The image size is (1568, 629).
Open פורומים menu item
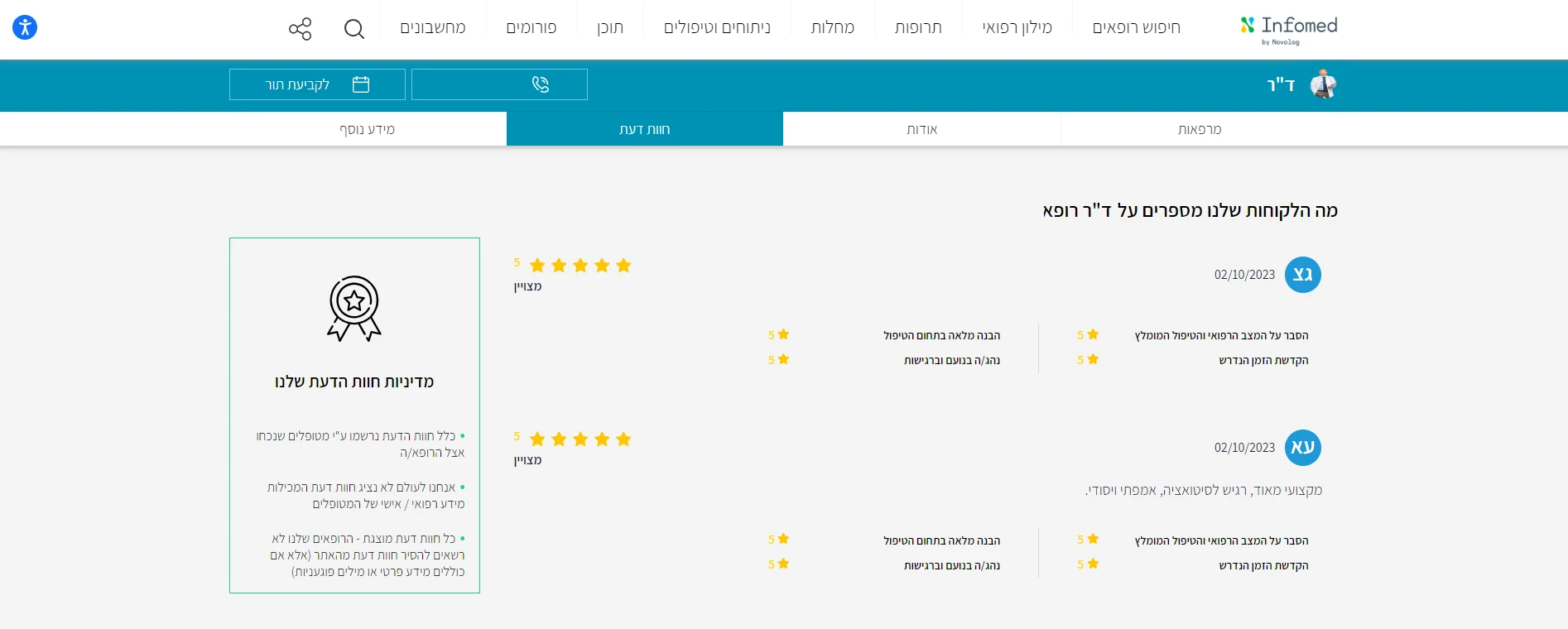(531, 28)
